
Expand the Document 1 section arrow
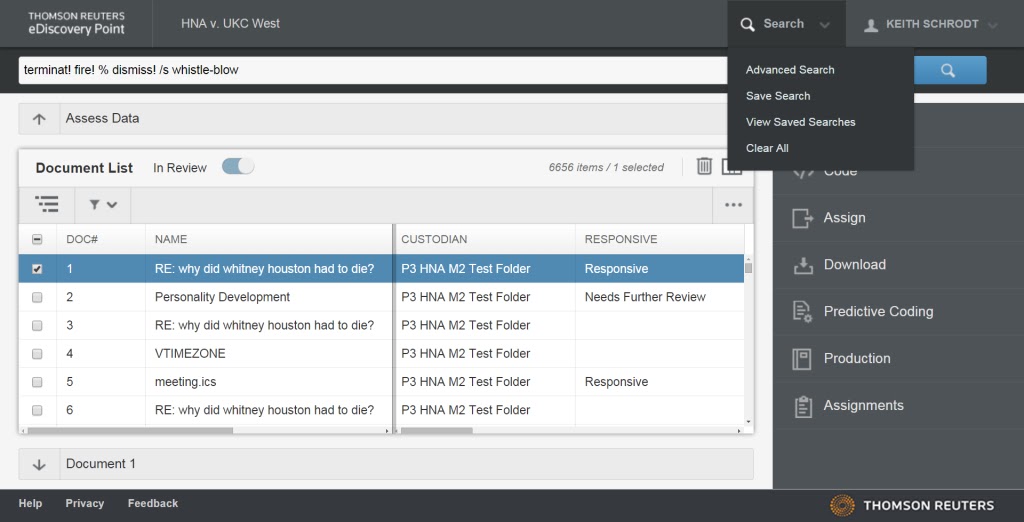point(39,465)
